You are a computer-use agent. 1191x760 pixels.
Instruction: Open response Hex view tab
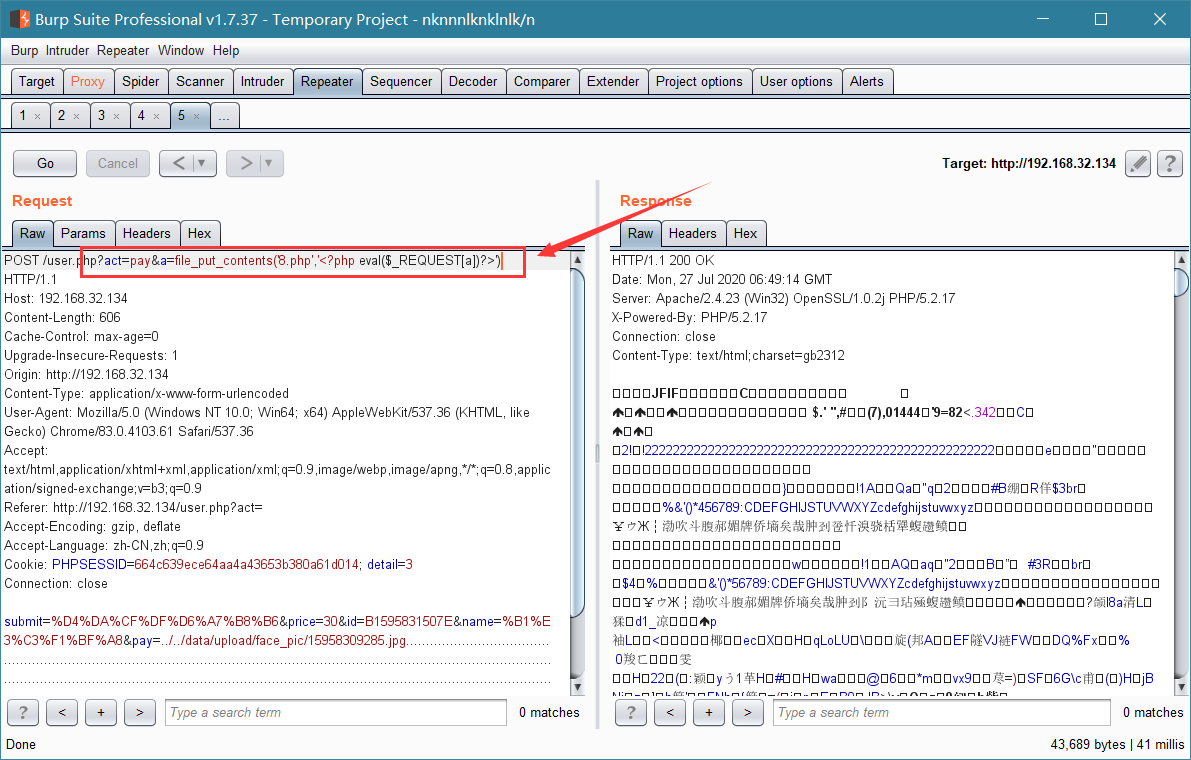pyautogui.click(x=745, y=233)
